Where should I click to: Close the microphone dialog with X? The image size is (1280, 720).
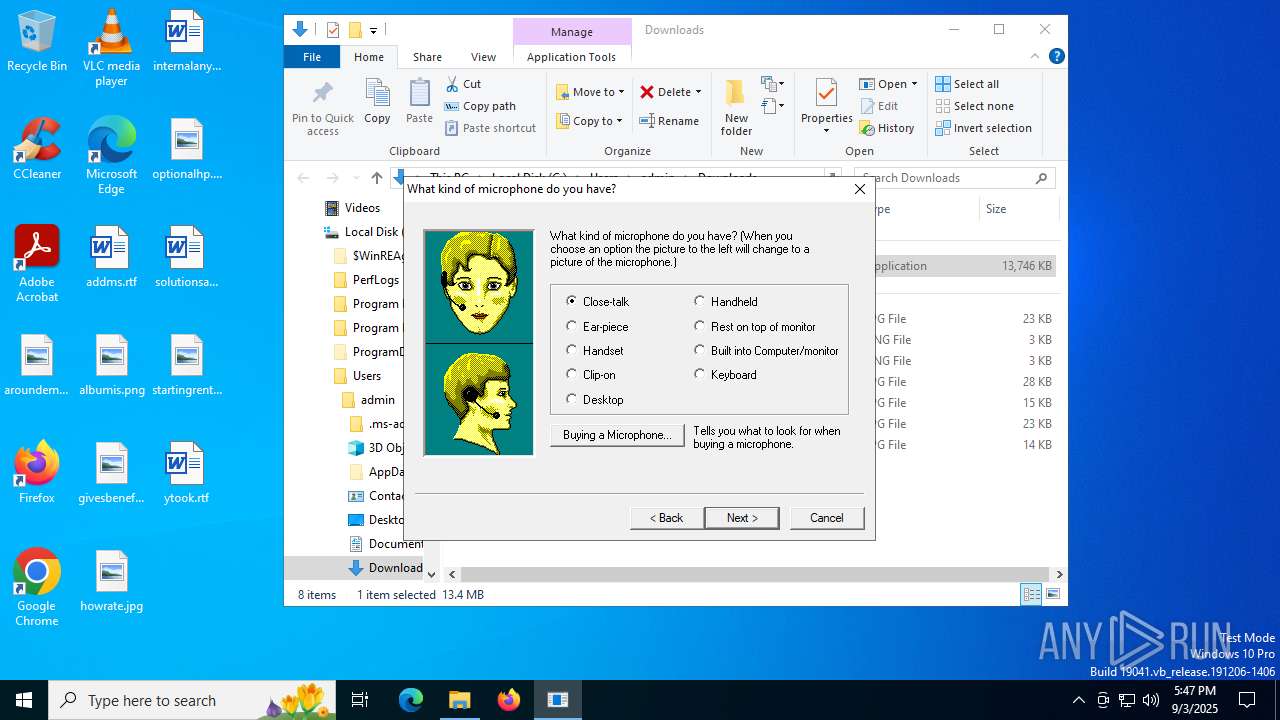860,189
